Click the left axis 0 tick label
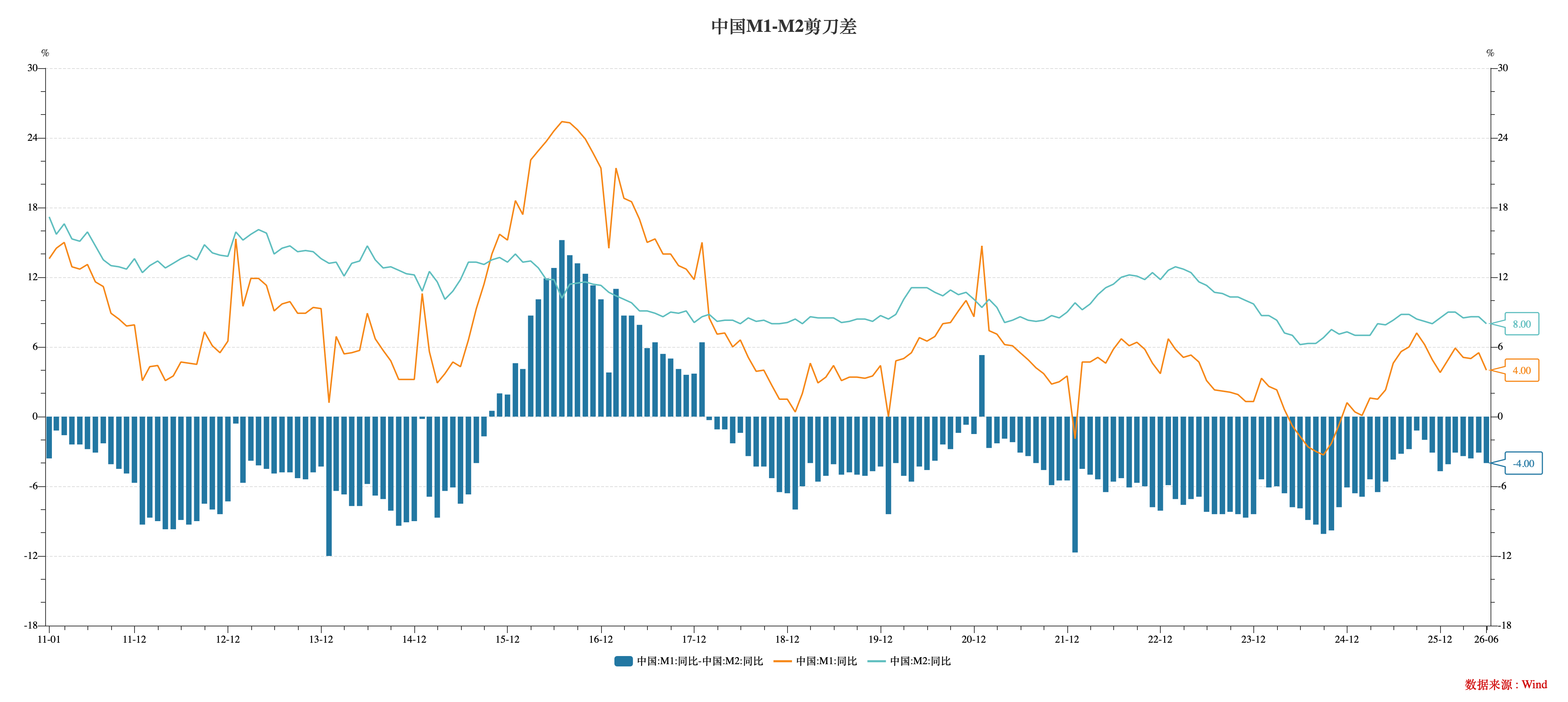 click(35, 417)
